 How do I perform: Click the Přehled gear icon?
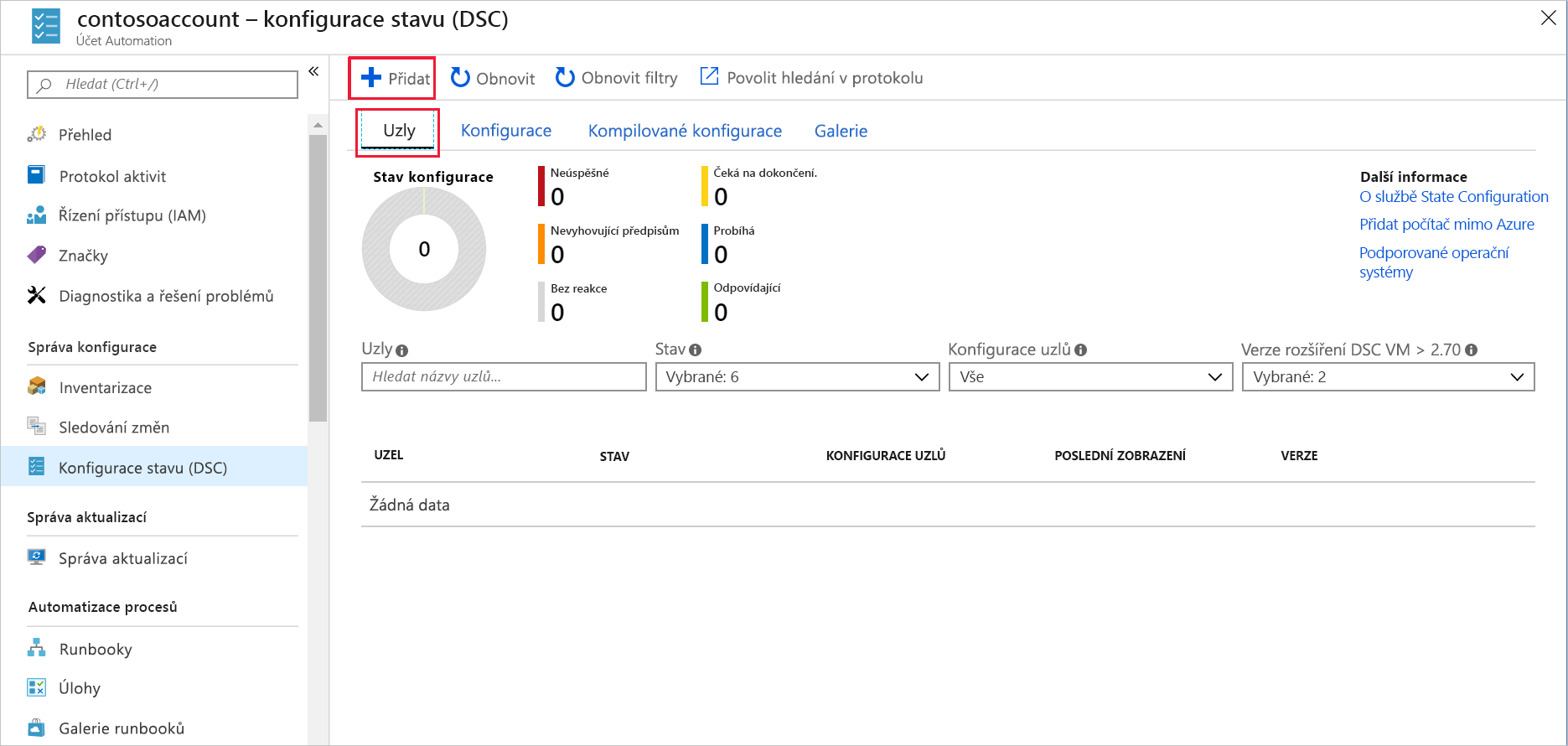coord(37,134)
